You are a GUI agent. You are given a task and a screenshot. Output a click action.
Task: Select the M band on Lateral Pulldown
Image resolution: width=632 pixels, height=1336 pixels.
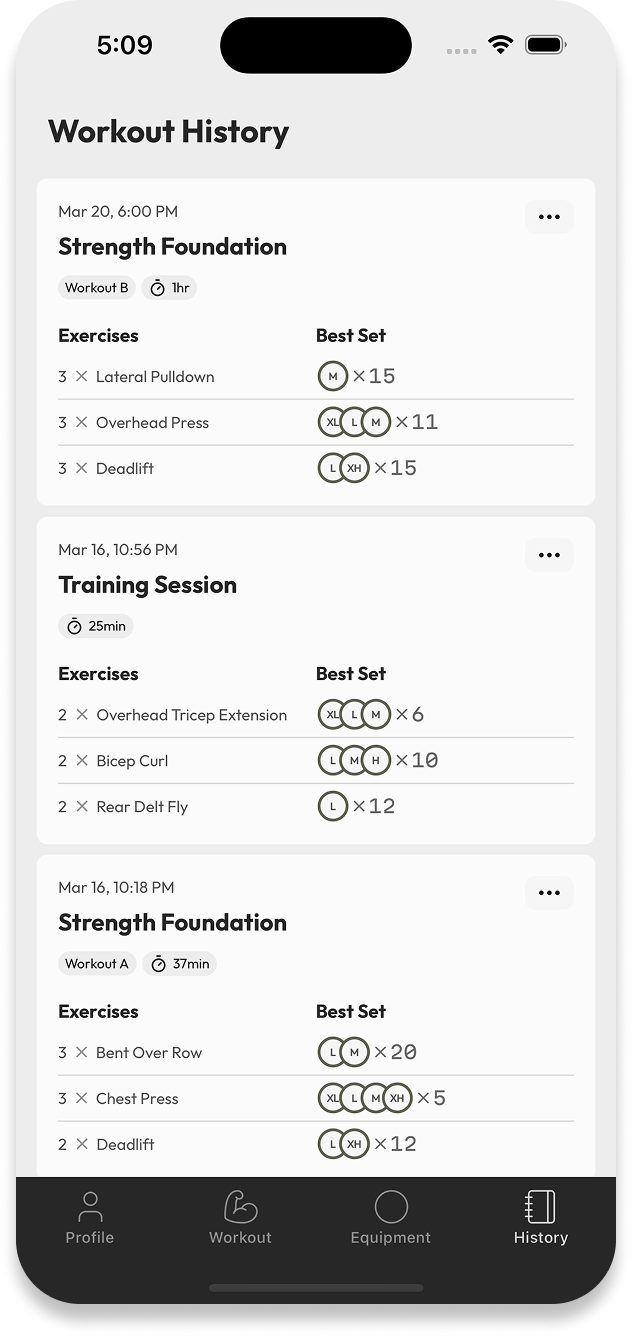point(331,376)
